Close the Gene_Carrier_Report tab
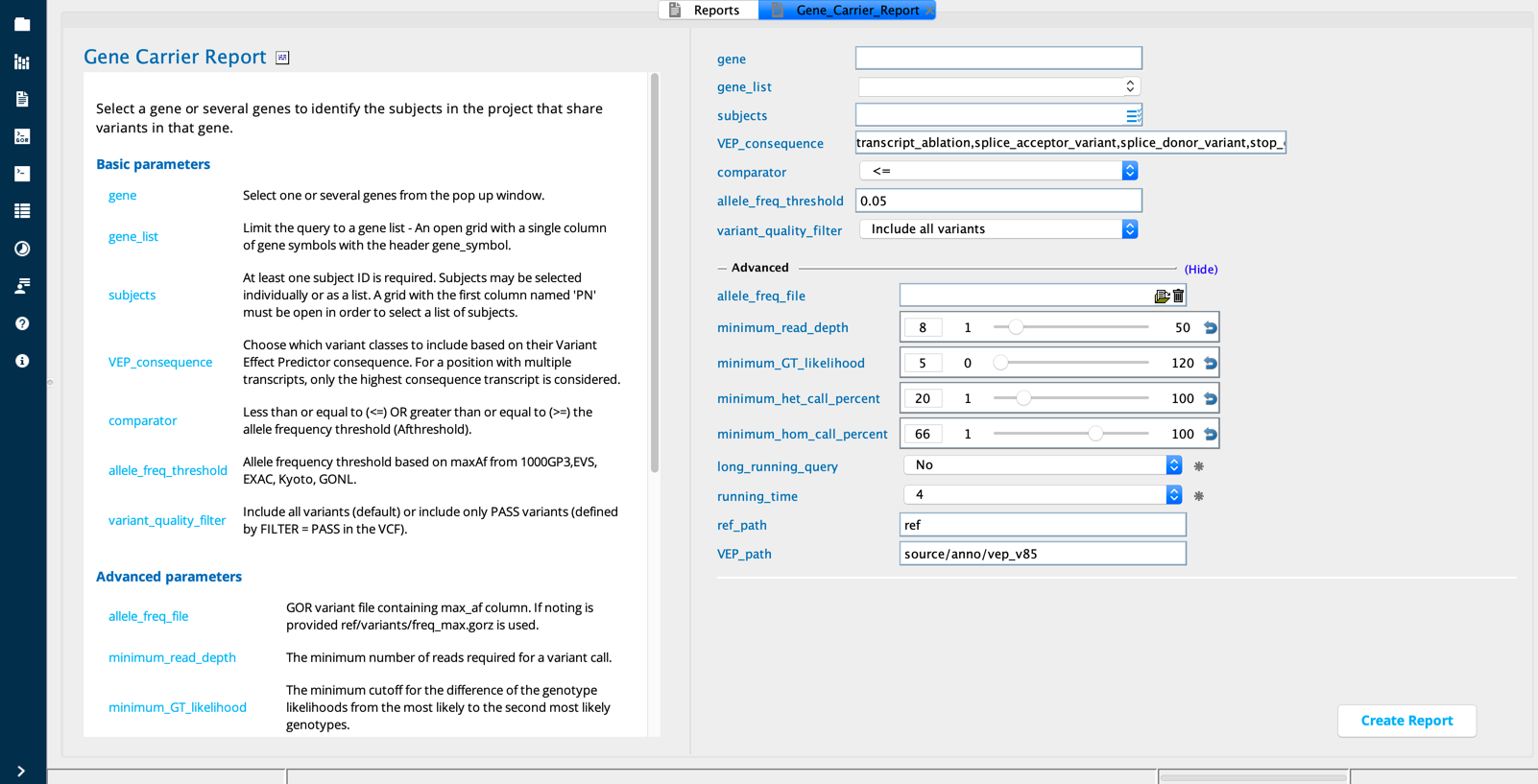 928,11
